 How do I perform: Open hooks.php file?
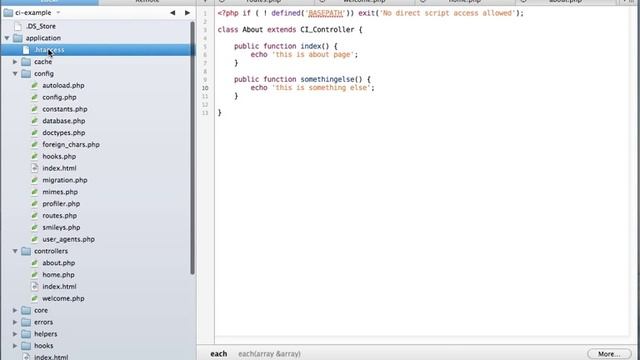click(x=59, y=156)
